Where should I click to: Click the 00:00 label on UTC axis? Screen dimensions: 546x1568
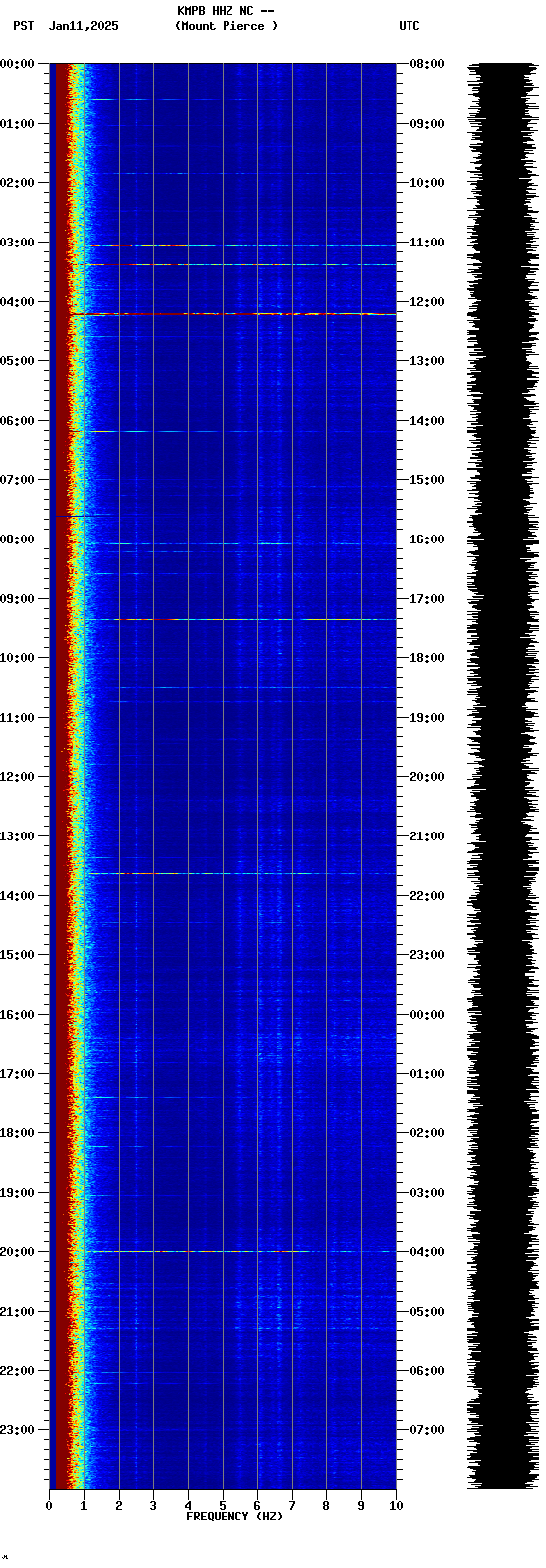pyautogui.click(x=427, y=1015)
